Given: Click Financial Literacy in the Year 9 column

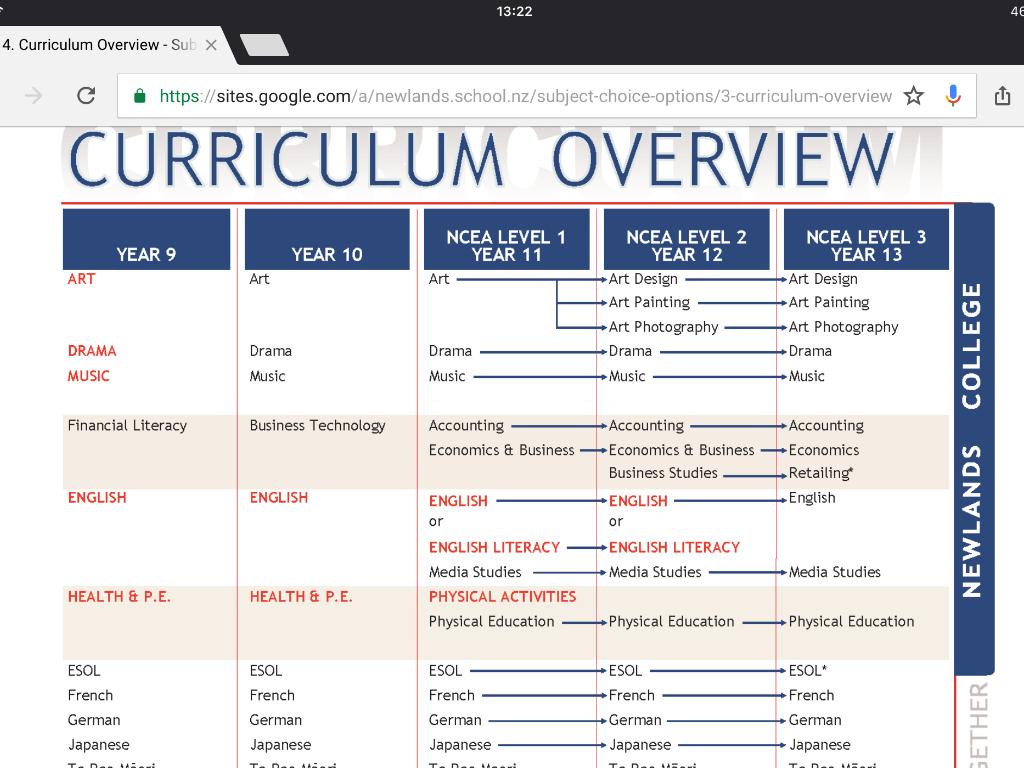Looking at the screenshot, I should [x=127, y=425].
